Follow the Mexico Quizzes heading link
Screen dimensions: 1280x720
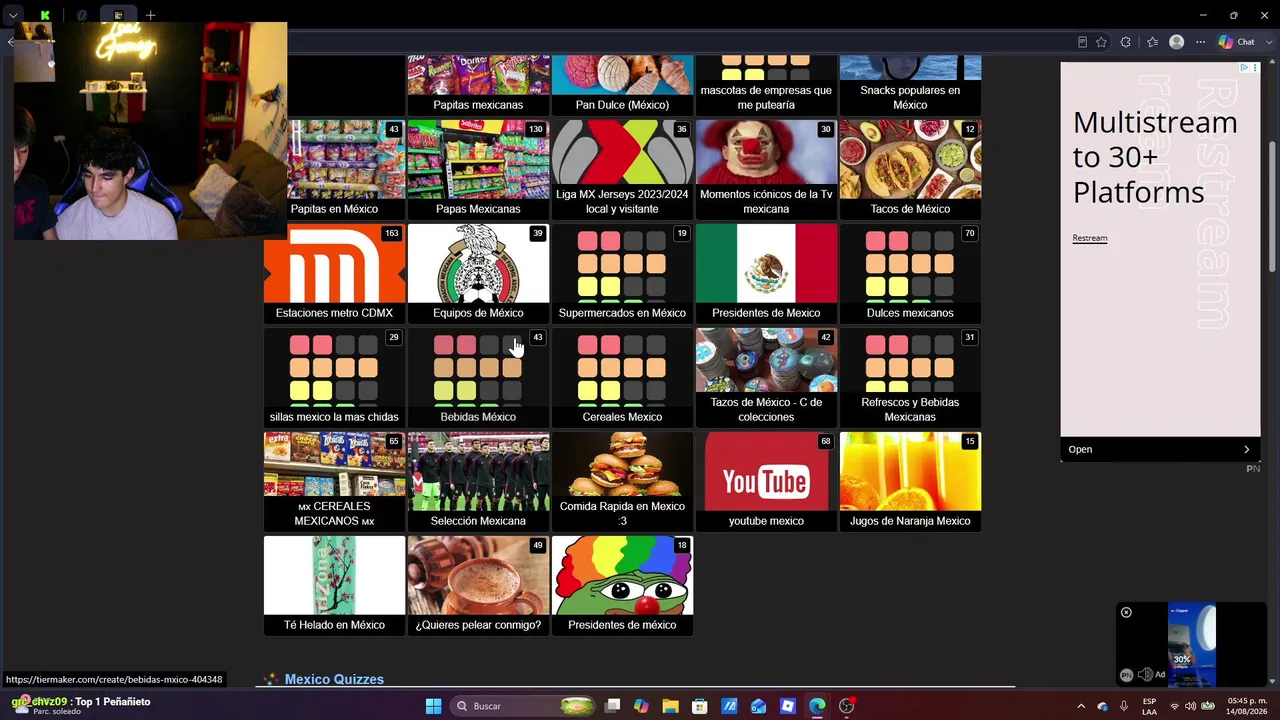click(x=334, y=679)
